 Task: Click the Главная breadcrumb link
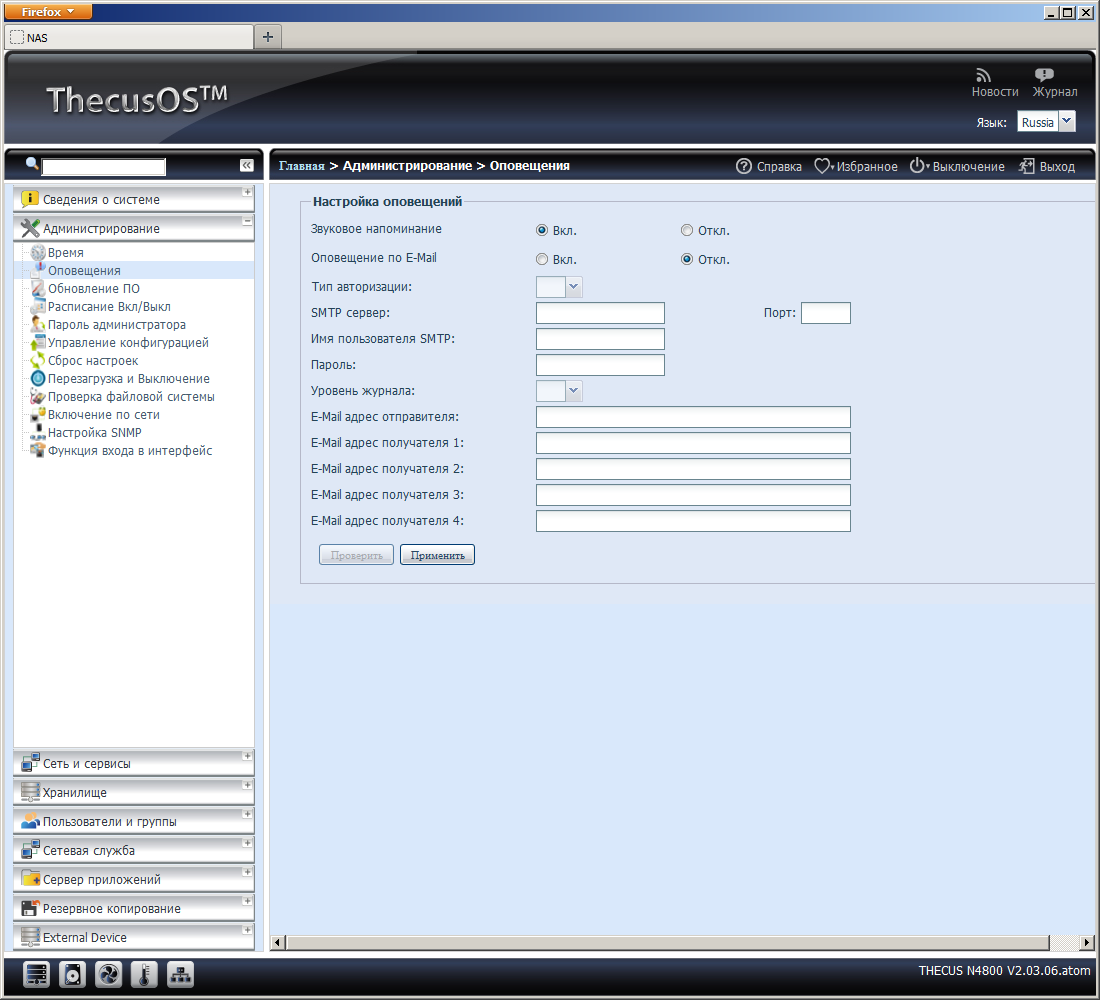point(302,166)
